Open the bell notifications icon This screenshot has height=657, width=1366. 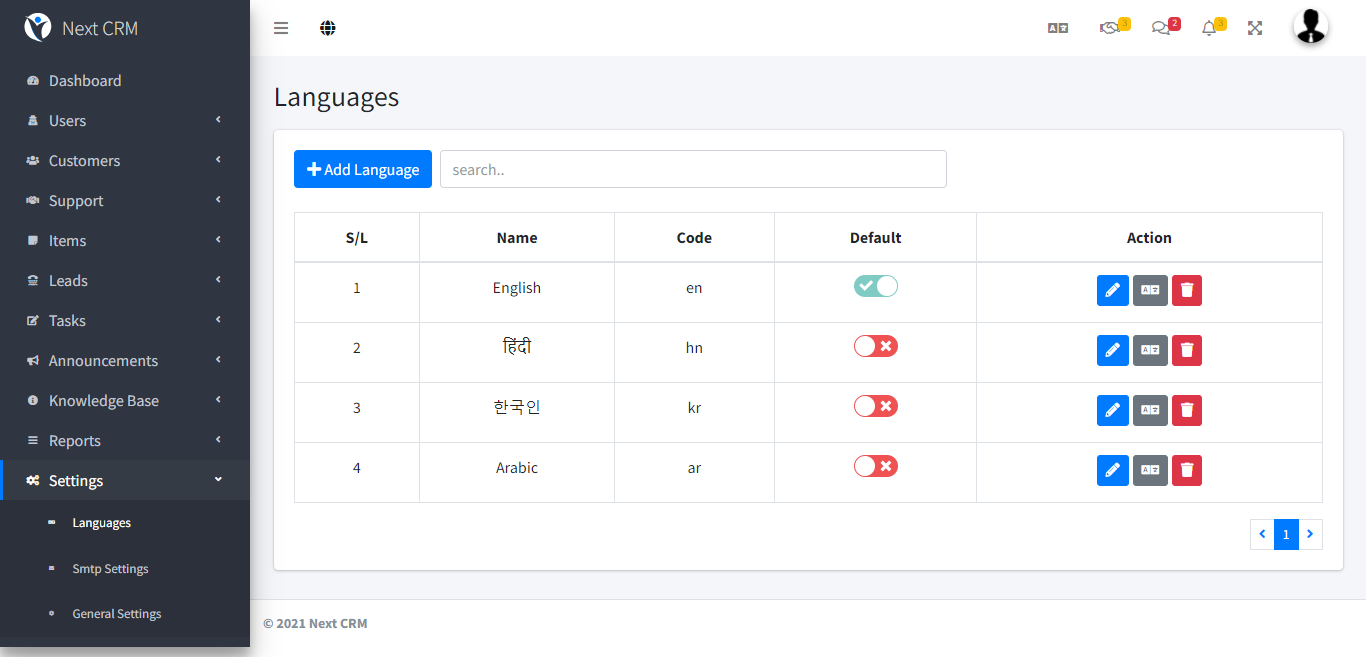[x=1209, y=28]
